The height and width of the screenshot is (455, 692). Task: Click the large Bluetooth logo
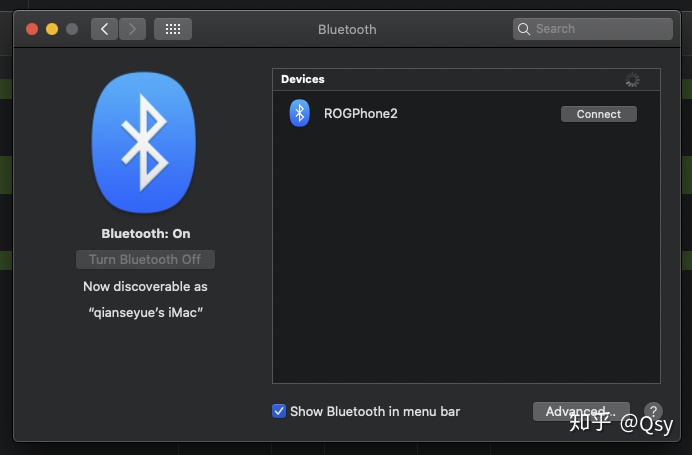pos(144,143)
